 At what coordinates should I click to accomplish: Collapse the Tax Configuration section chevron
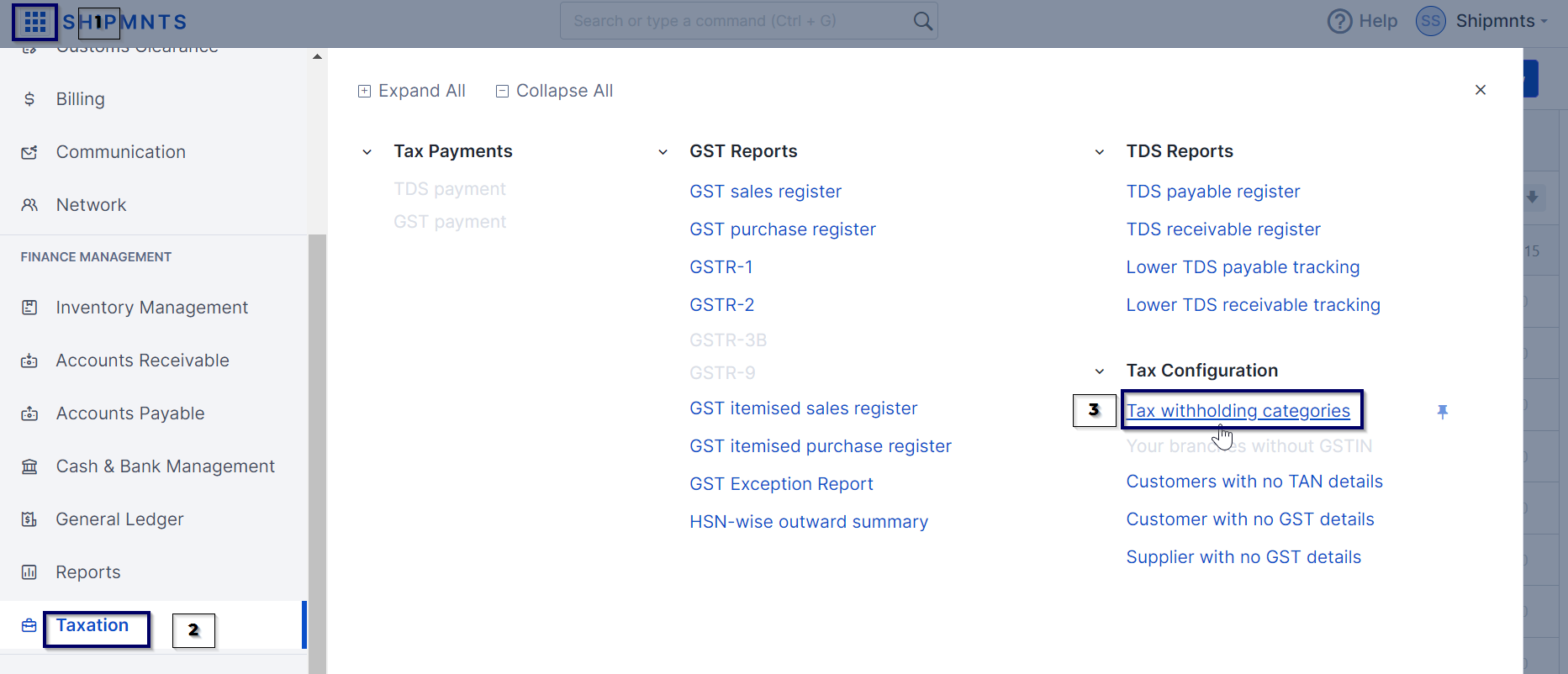[x=1099, y=371]
